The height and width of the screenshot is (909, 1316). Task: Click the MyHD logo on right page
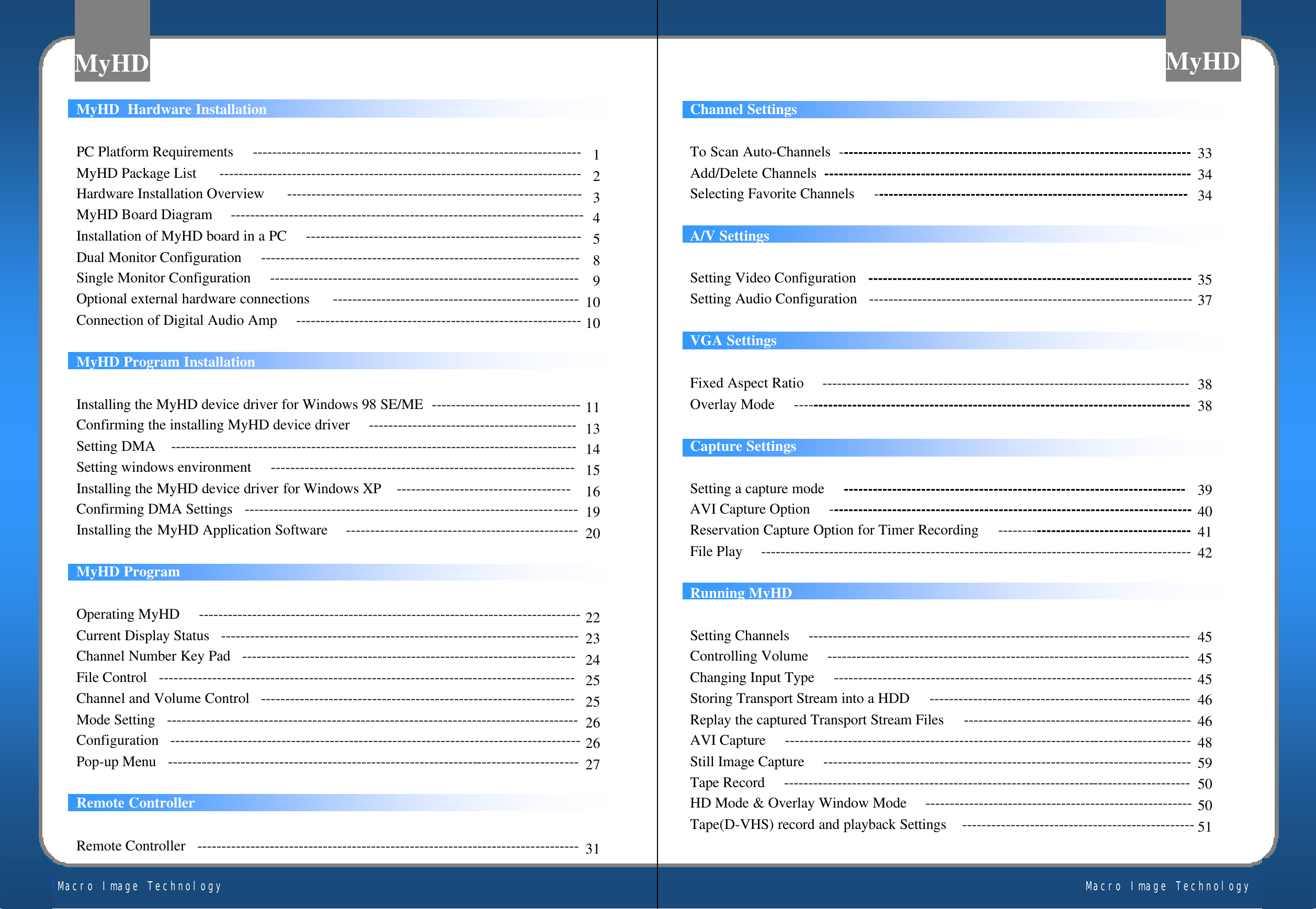[x=1202, y=61]
